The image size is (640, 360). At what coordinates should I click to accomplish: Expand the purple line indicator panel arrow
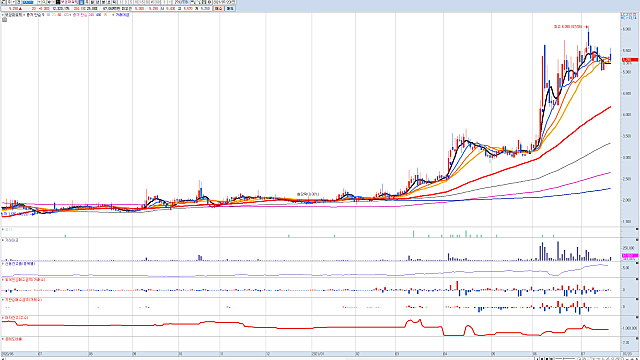(x=3, y=264)
